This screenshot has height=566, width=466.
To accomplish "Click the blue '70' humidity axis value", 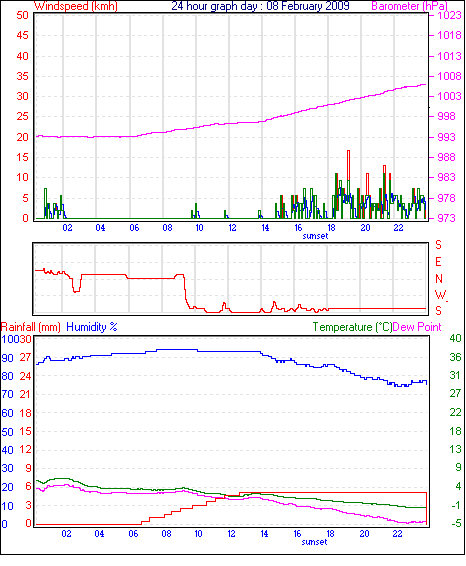I will tap(7, 394).
